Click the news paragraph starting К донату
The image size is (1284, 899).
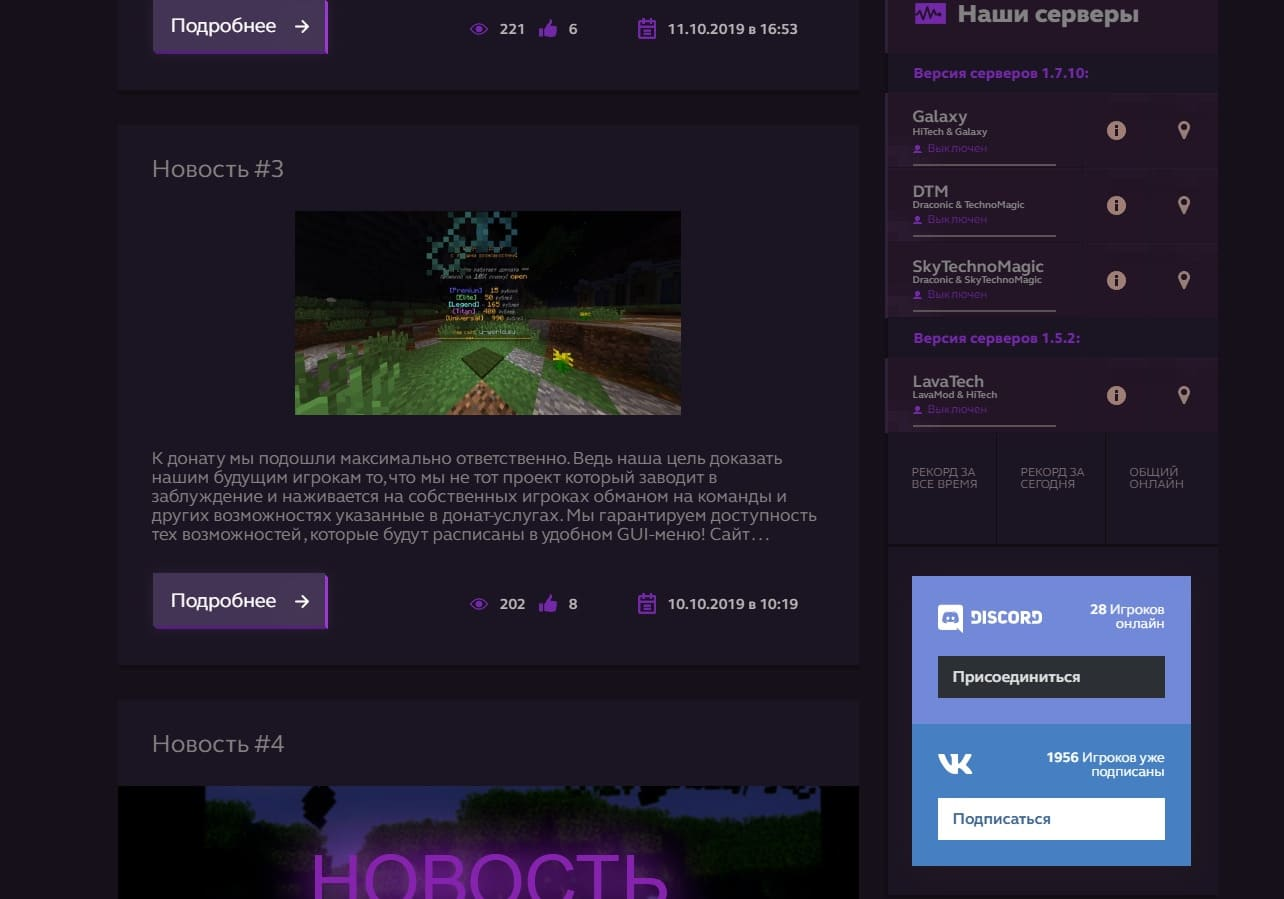(x=484, y=497)
